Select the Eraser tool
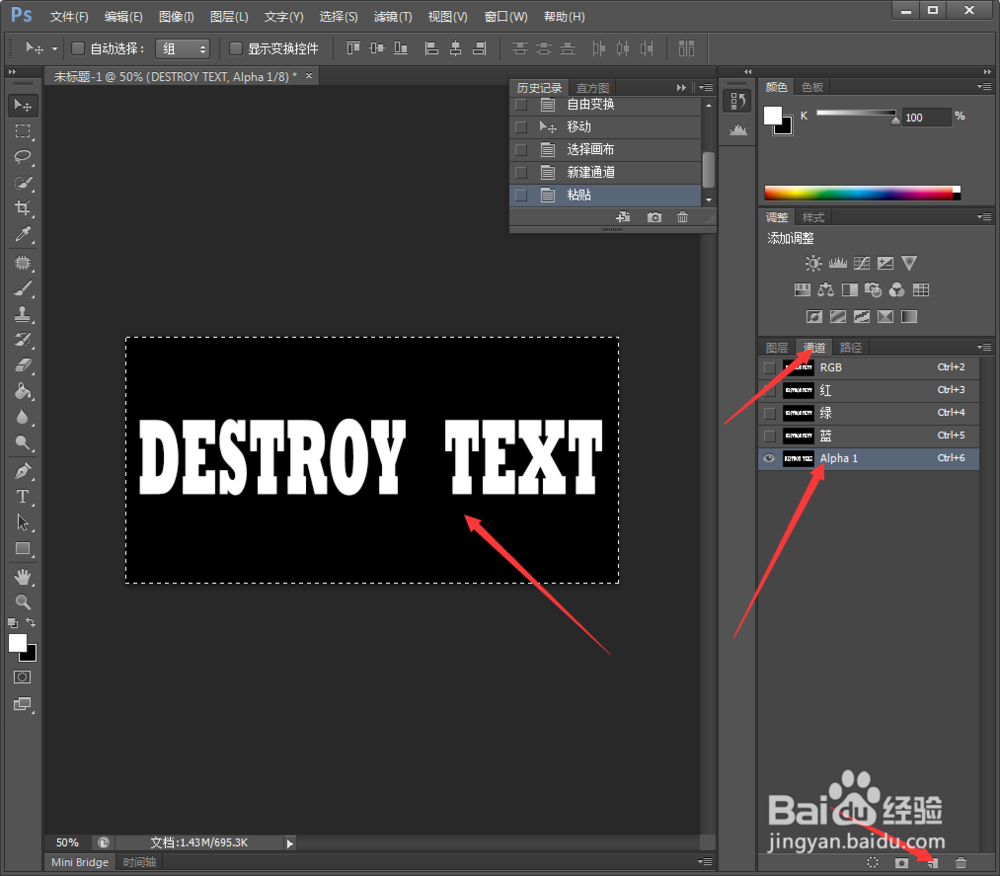 tap(23, 365)
